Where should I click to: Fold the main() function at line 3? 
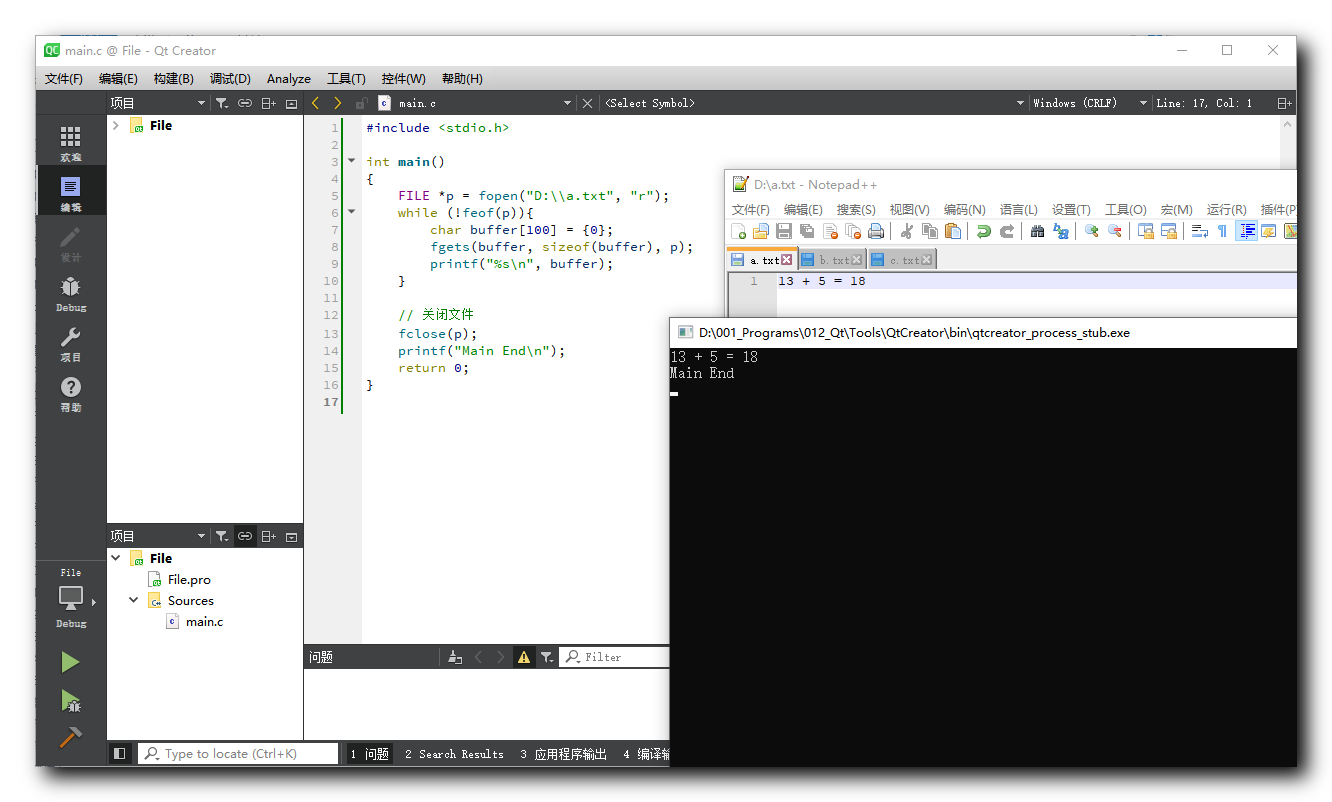tap(351, 161)
